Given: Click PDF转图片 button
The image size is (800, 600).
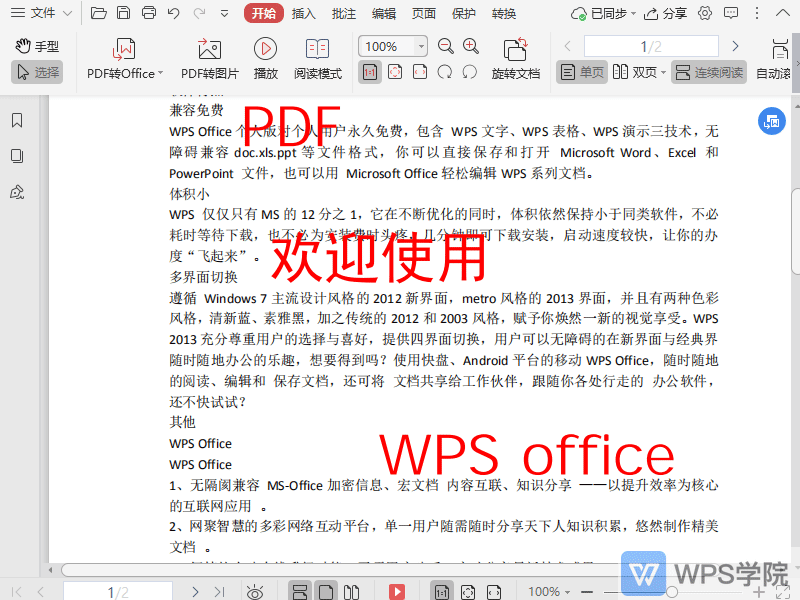Looking at the screenshot, I should (210, 59).
